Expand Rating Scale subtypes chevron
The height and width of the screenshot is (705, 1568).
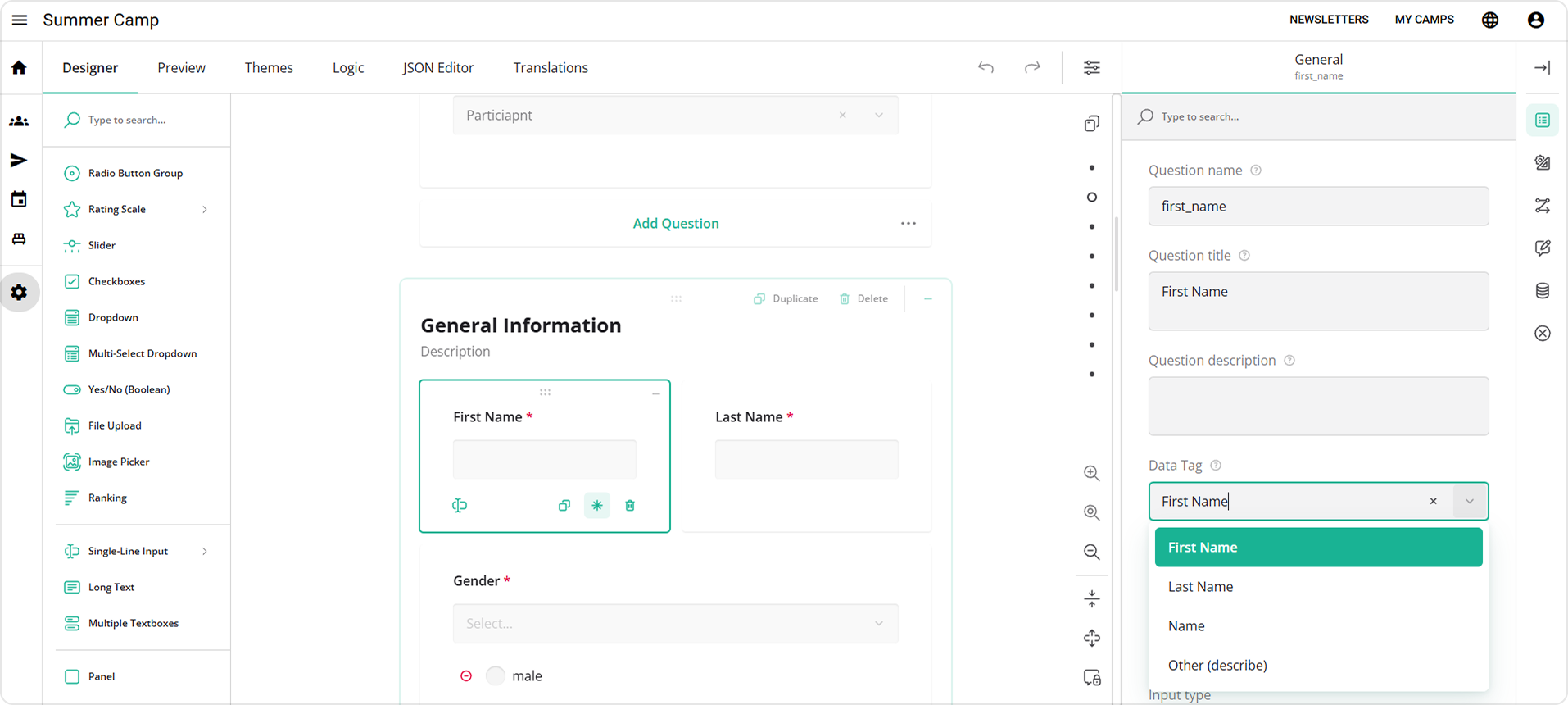[x=205, y=210]
